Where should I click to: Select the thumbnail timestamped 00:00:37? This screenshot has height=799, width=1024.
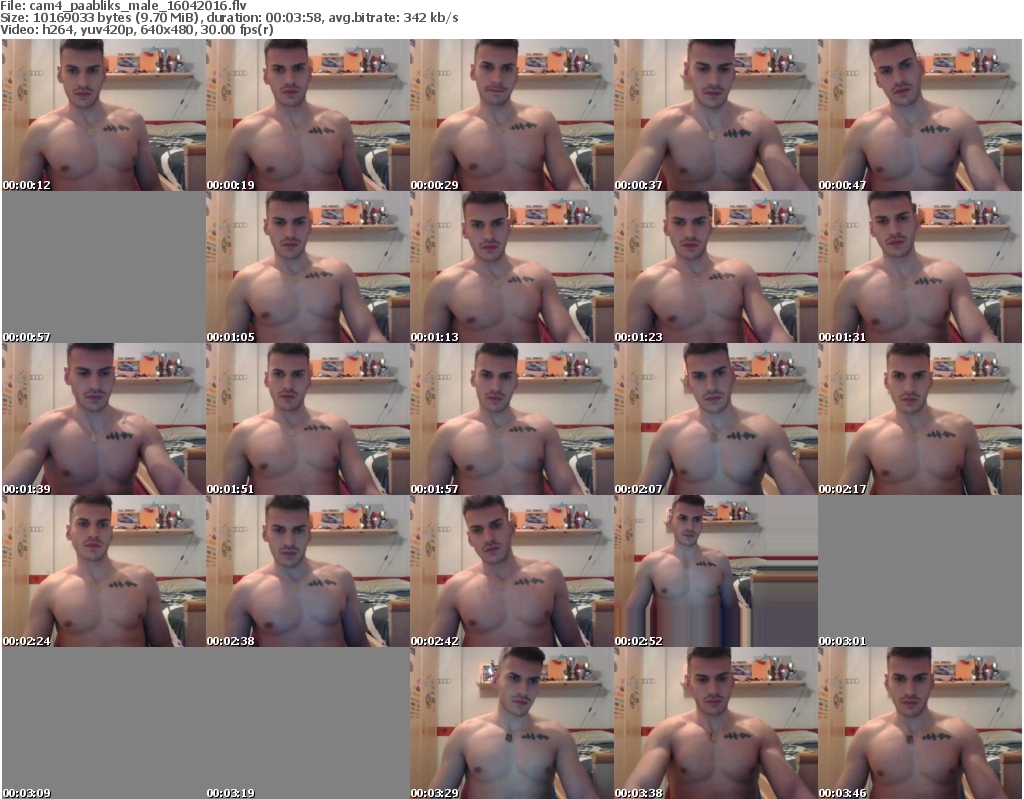coord(716,115)
